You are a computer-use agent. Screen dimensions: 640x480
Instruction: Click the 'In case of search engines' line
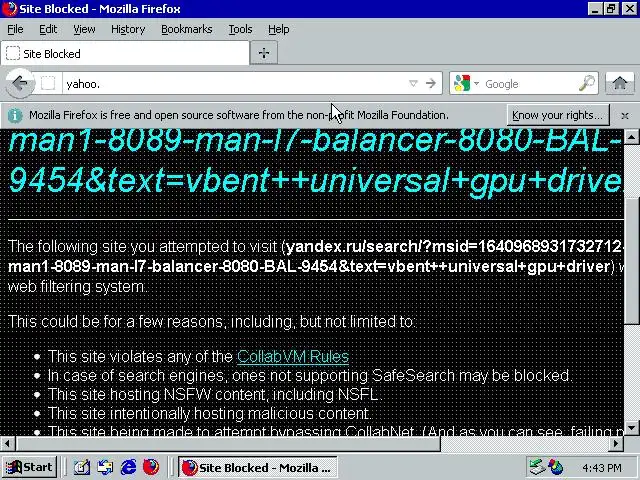309,376
